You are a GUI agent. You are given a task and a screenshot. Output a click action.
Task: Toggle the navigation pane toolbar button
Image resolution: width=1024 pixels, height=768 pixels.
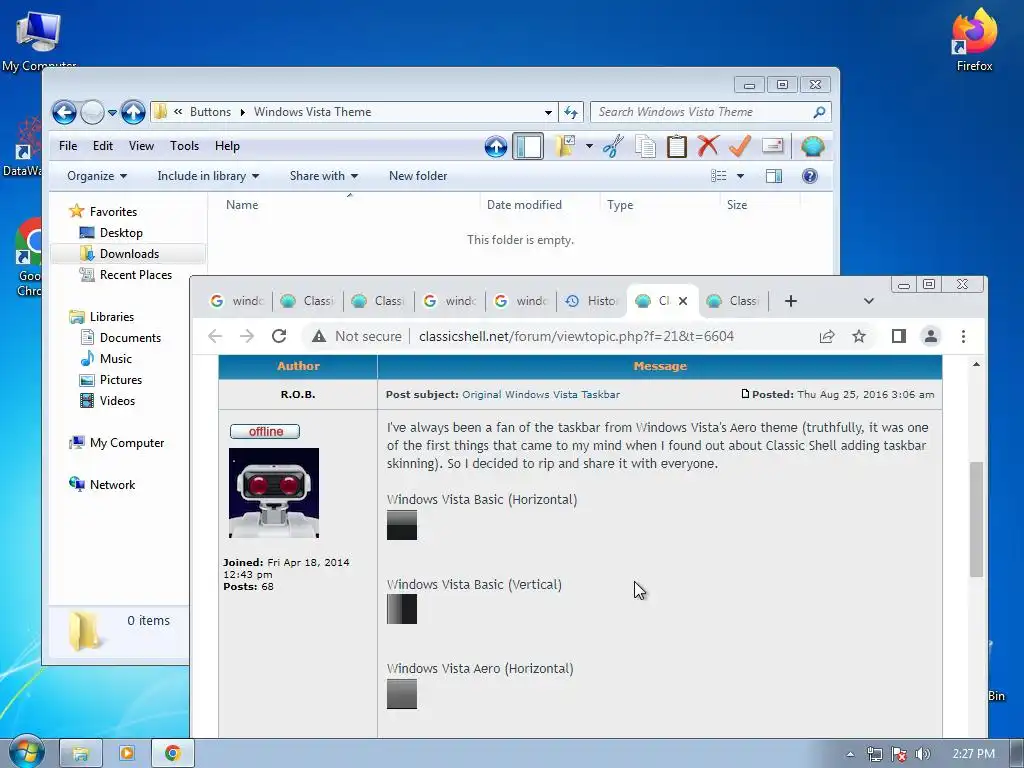[528, 146]
